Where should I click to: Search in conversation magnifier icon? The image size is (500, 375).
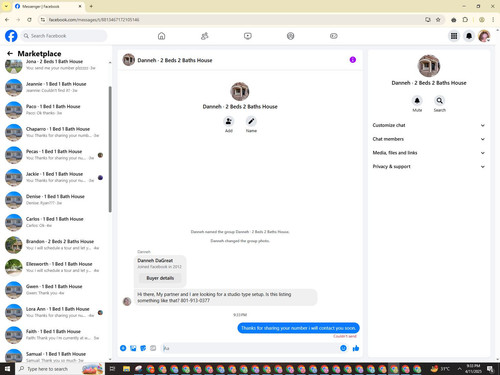[x=440, y=100]
